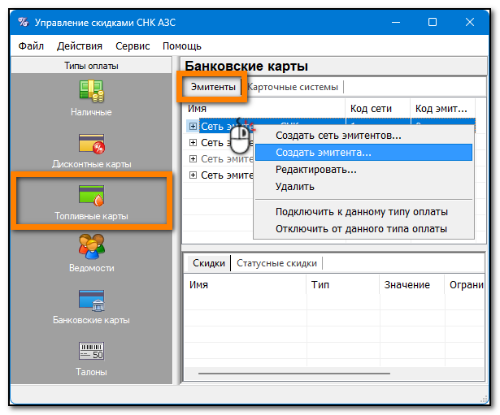
Task: Expand the fourth Сеть эмите row
Action: coord(193,175)
